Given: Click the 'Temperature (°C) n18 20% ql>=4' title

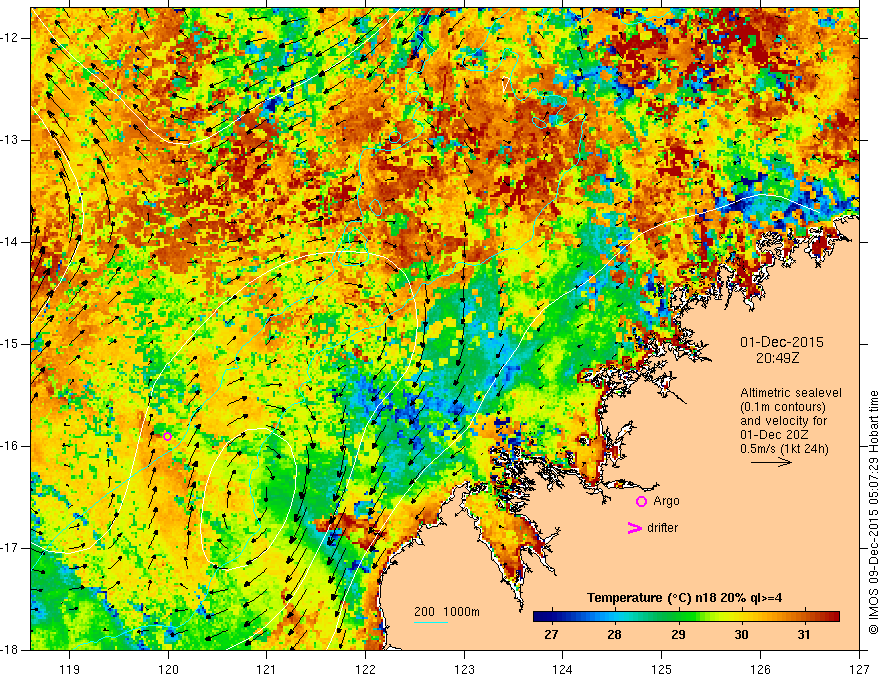Looking at the screenshot, I should [x=685, y=598].
